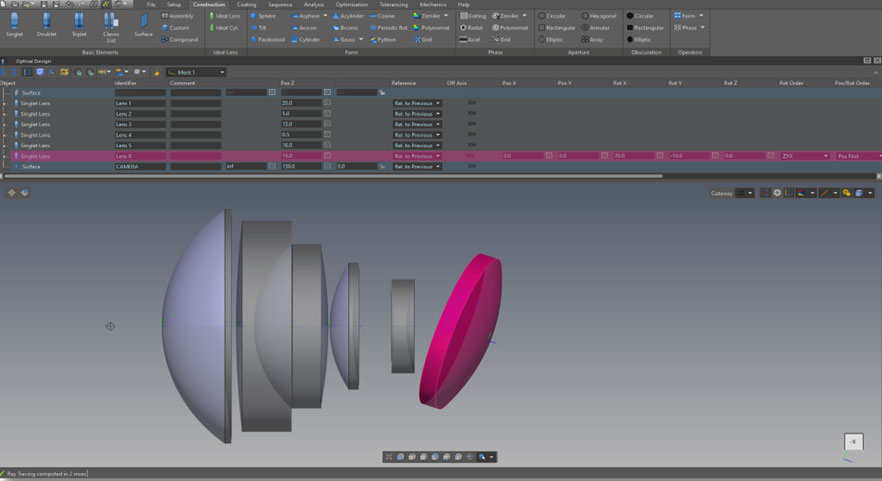
Task: Expand the Lens 3 tree row
Action: 4,124
